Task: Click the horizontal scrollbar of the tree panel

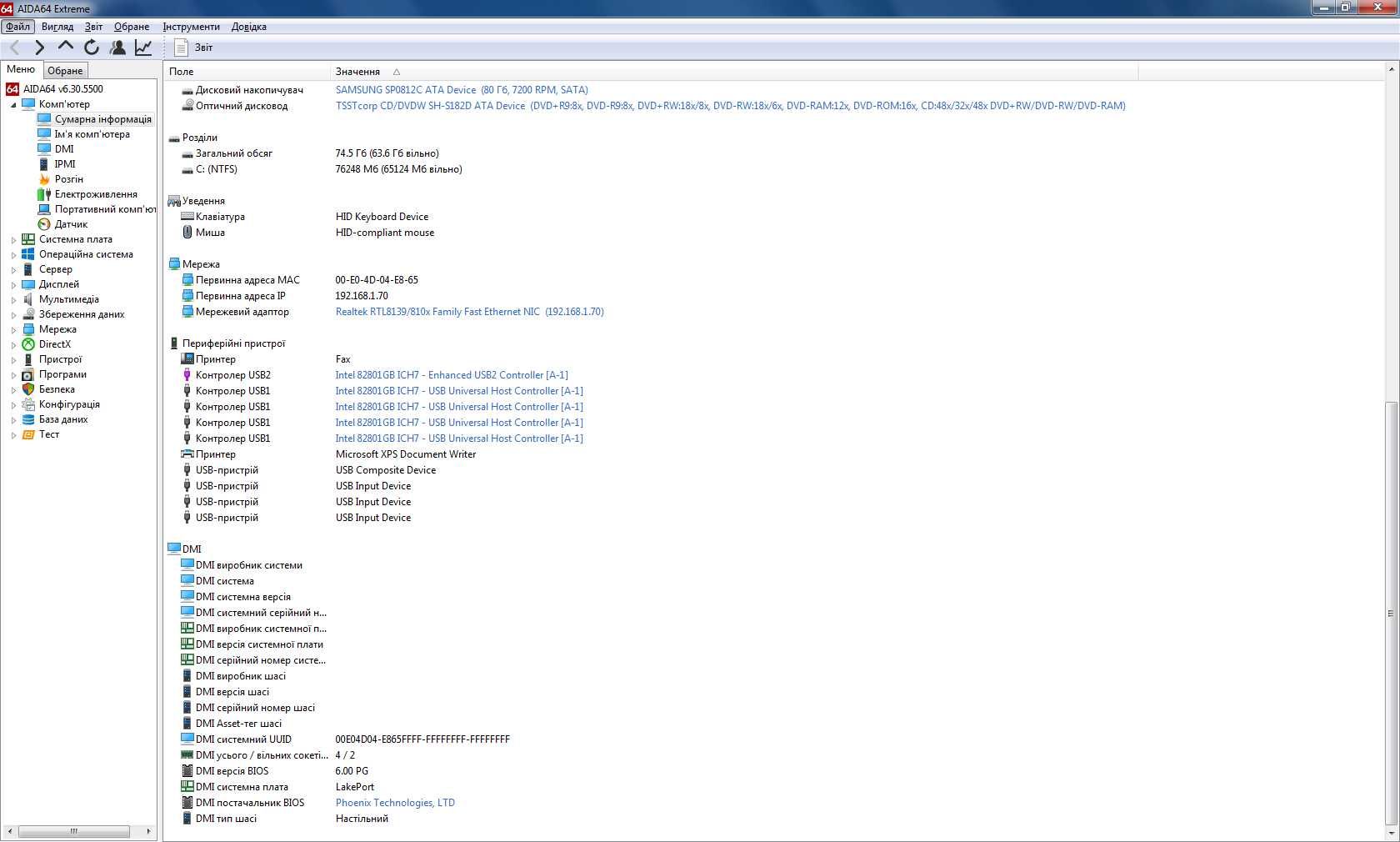Action: click(x=74, y=831)
